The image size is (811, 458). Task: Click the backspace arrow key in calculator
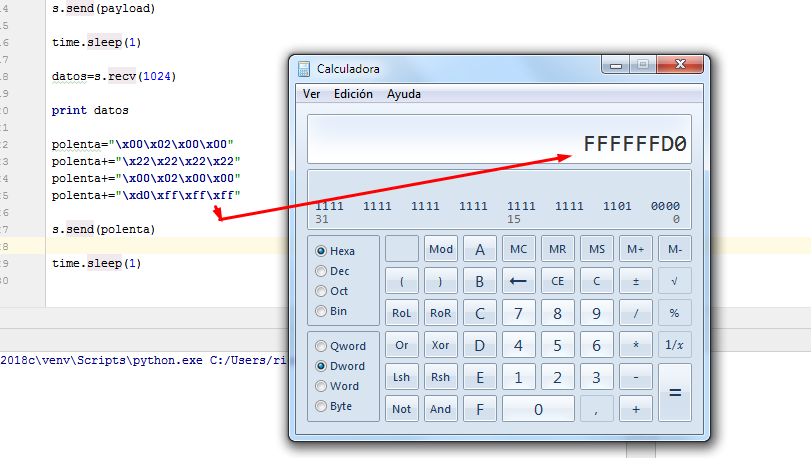[518, 281]
